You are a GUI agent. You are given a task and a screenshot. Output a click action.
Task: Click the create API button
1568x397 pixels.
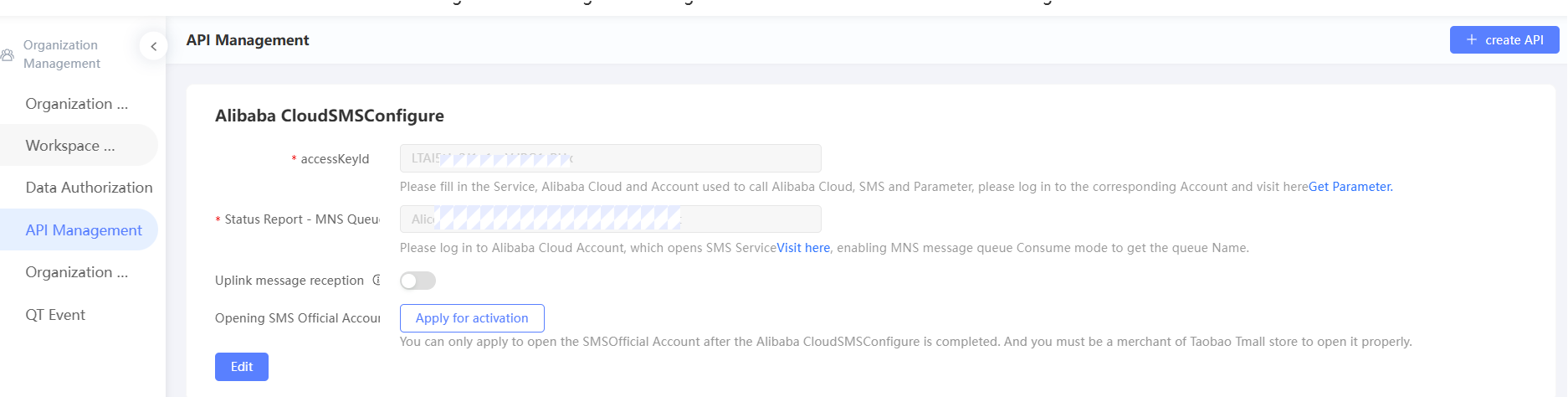coord(1504,40)
